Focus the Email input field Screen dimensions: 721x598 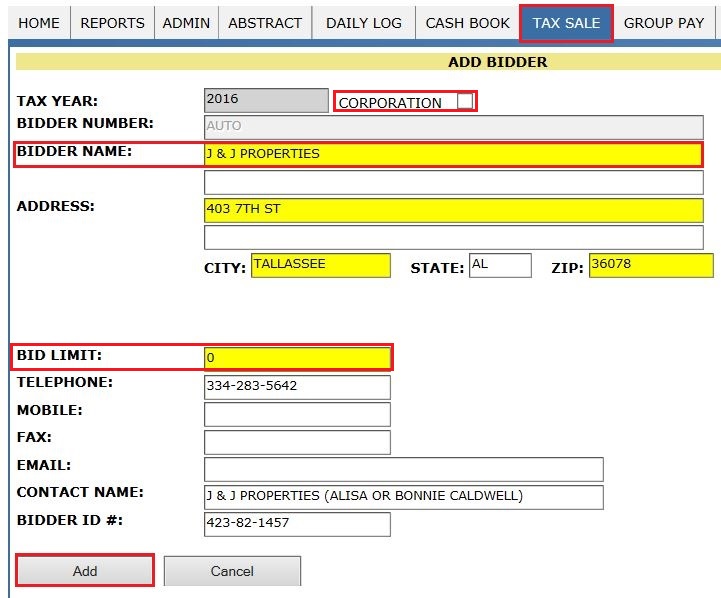point(403,469)
